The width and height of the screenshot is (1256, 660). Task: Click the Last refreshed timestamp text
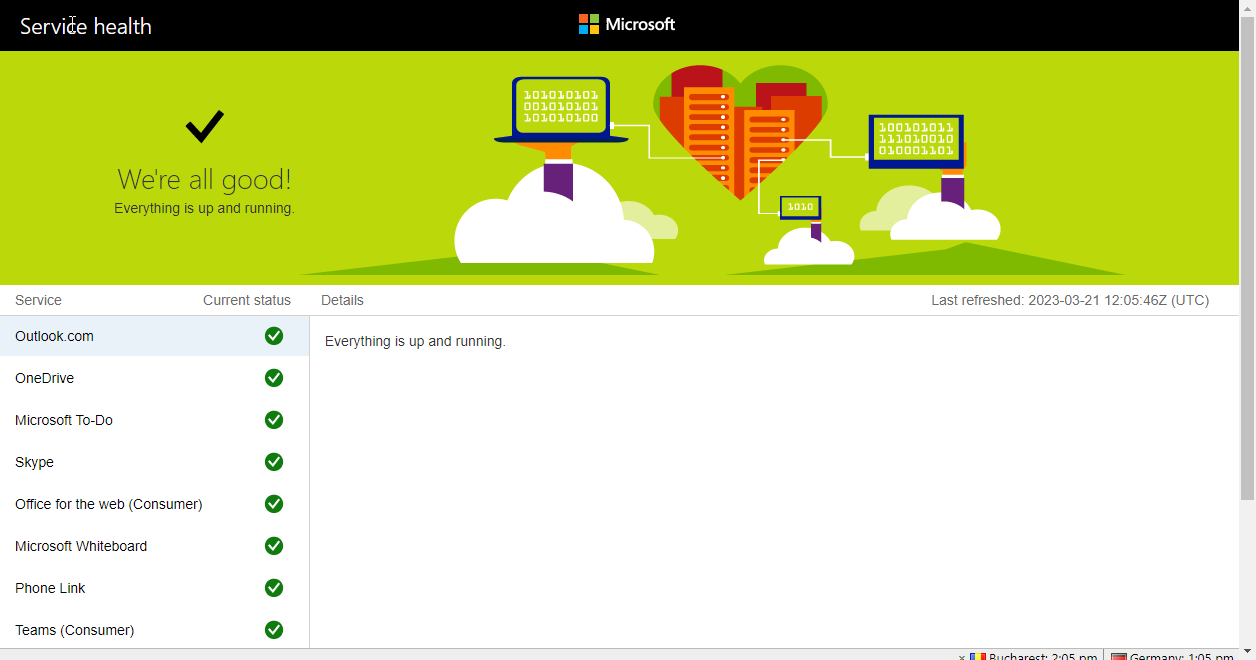[1070, 300]
